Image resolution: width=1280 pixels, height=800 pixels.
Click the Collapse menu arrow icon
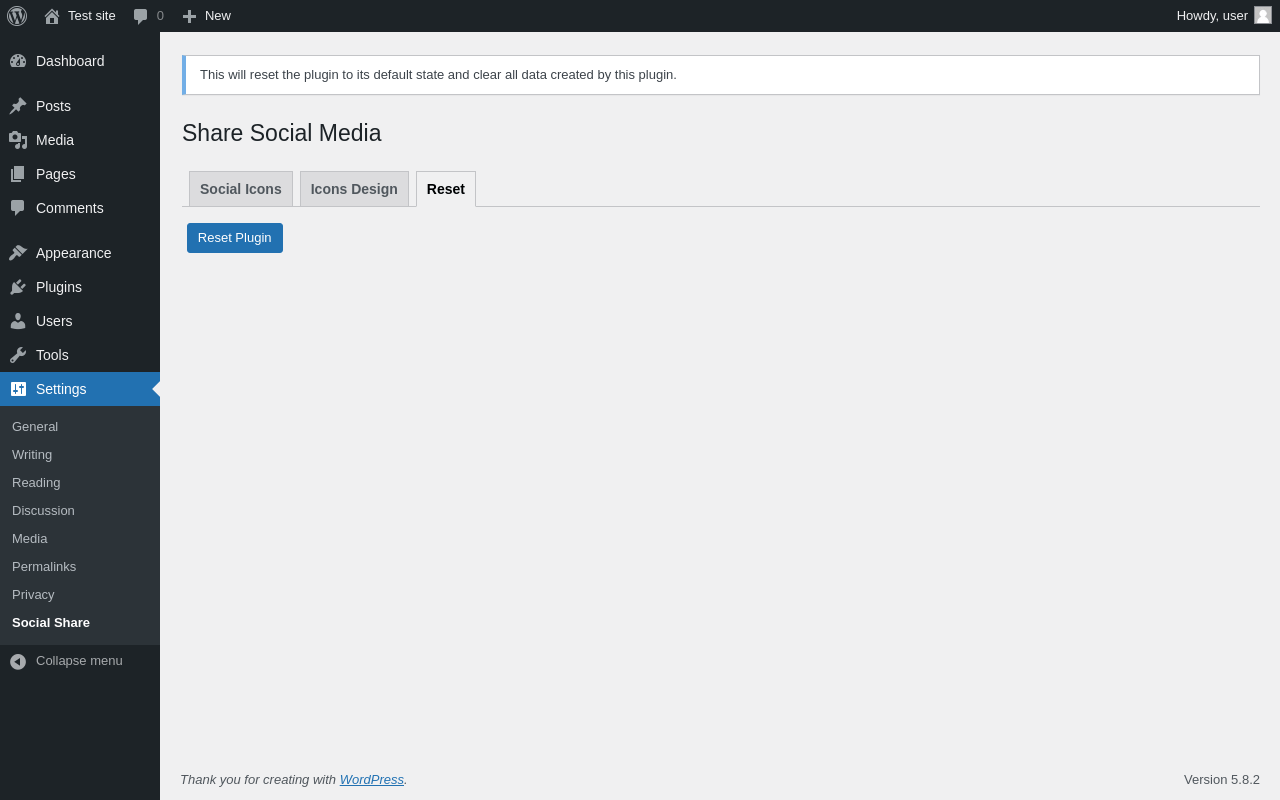[18, 661]
